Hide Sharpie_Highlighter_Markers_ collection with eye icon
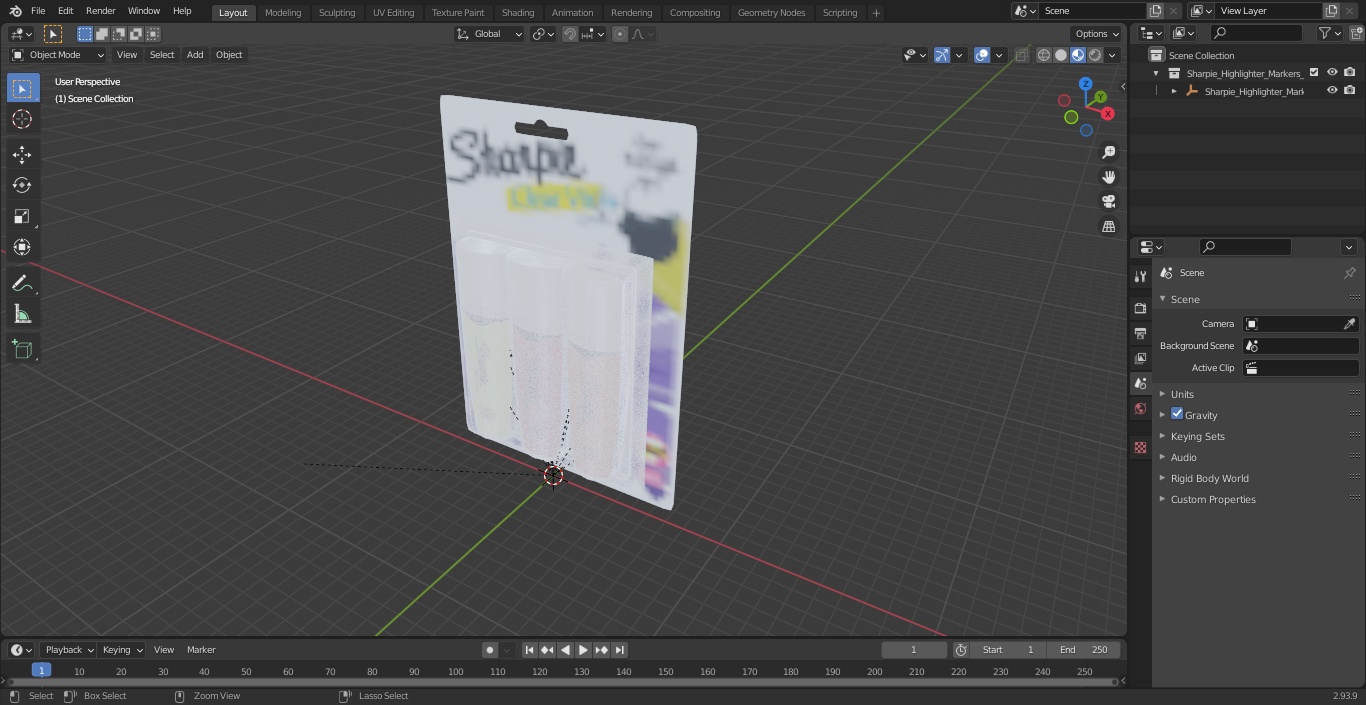 pyautogui.click(x=1332, y=73)
